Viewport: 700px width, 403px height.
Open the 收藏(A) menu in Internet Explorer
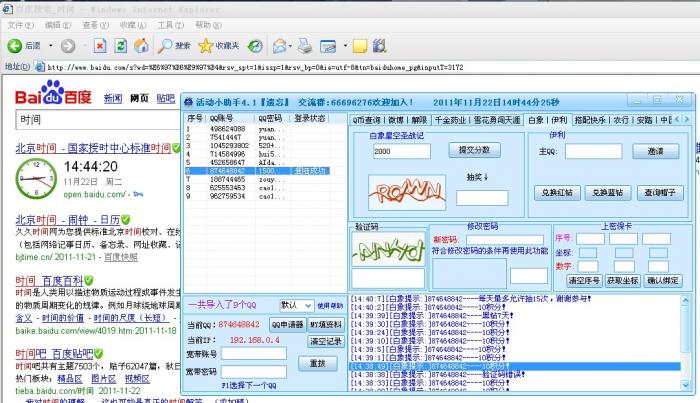pos(133,25)
